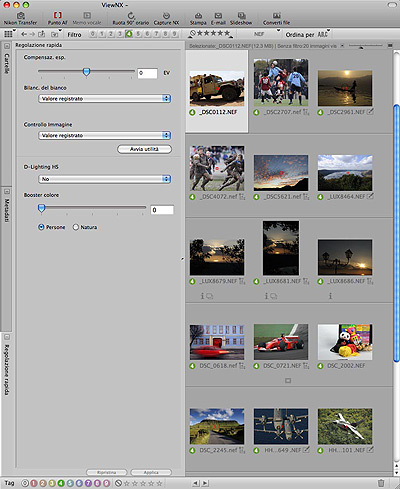400x489 pixels.
Task: Click the Avvia utilità button
Action: coord(144,149)
